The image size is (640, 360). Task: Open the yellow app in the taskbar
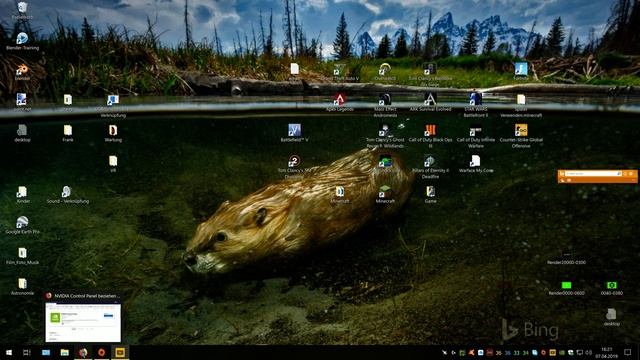(120, 352)
